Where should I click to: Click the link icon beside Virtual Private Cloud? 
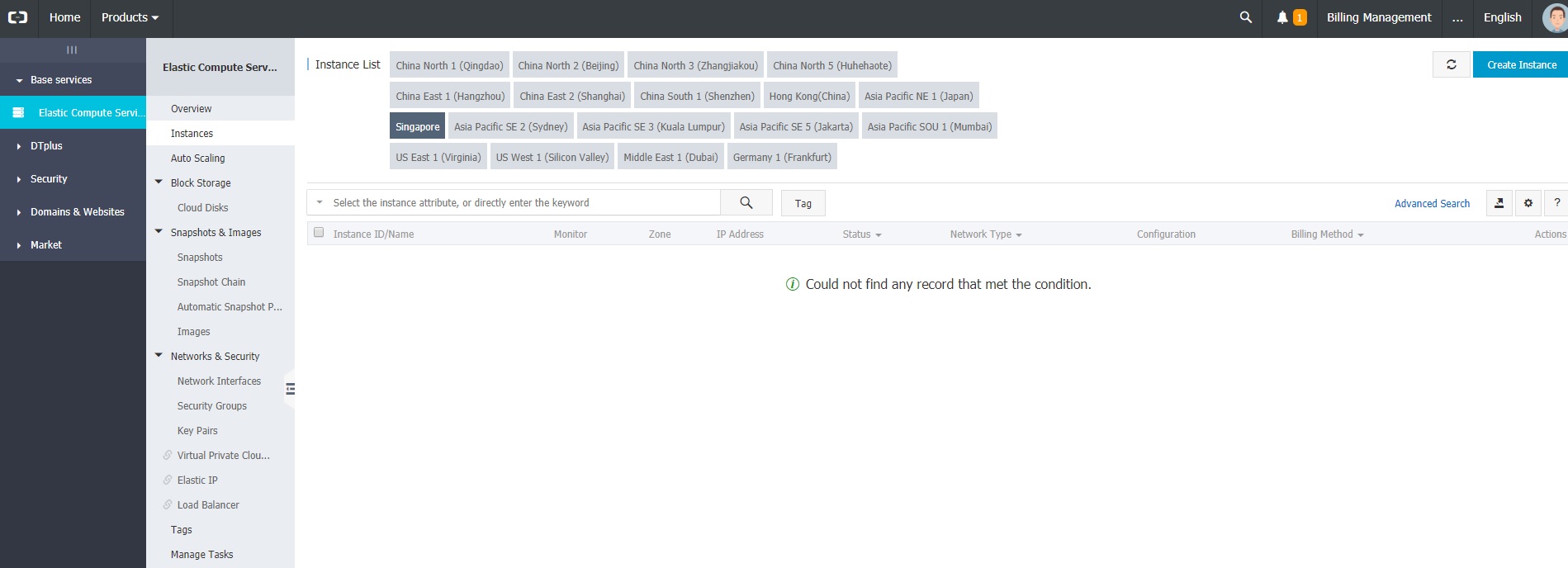(x=168, y=455)
